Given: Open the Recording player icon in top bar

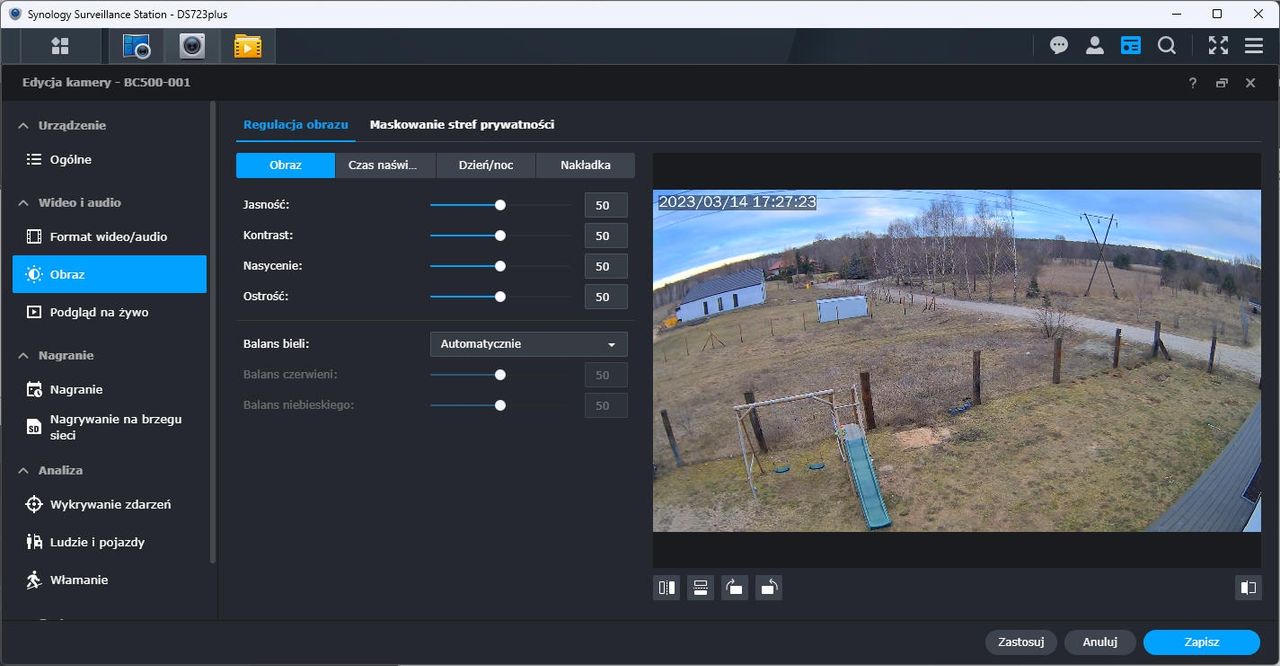Looking at the screenshot, I should coord(247,46).
